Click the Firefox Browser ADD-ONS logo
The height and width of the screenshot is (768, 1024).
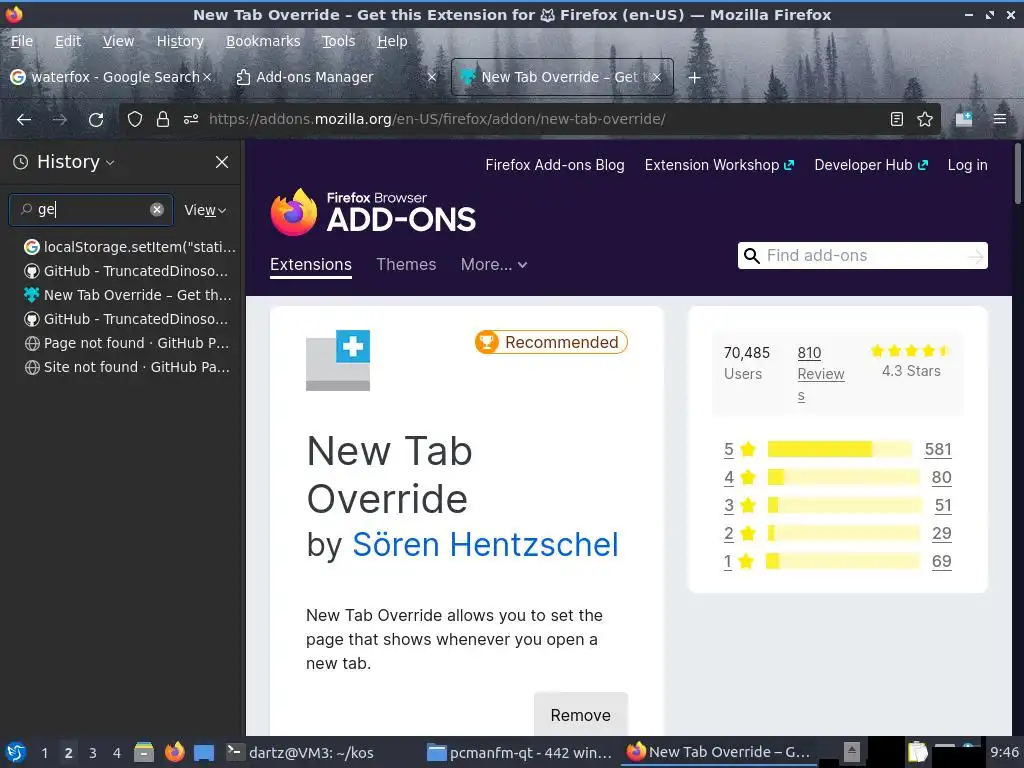coord(373,212)
